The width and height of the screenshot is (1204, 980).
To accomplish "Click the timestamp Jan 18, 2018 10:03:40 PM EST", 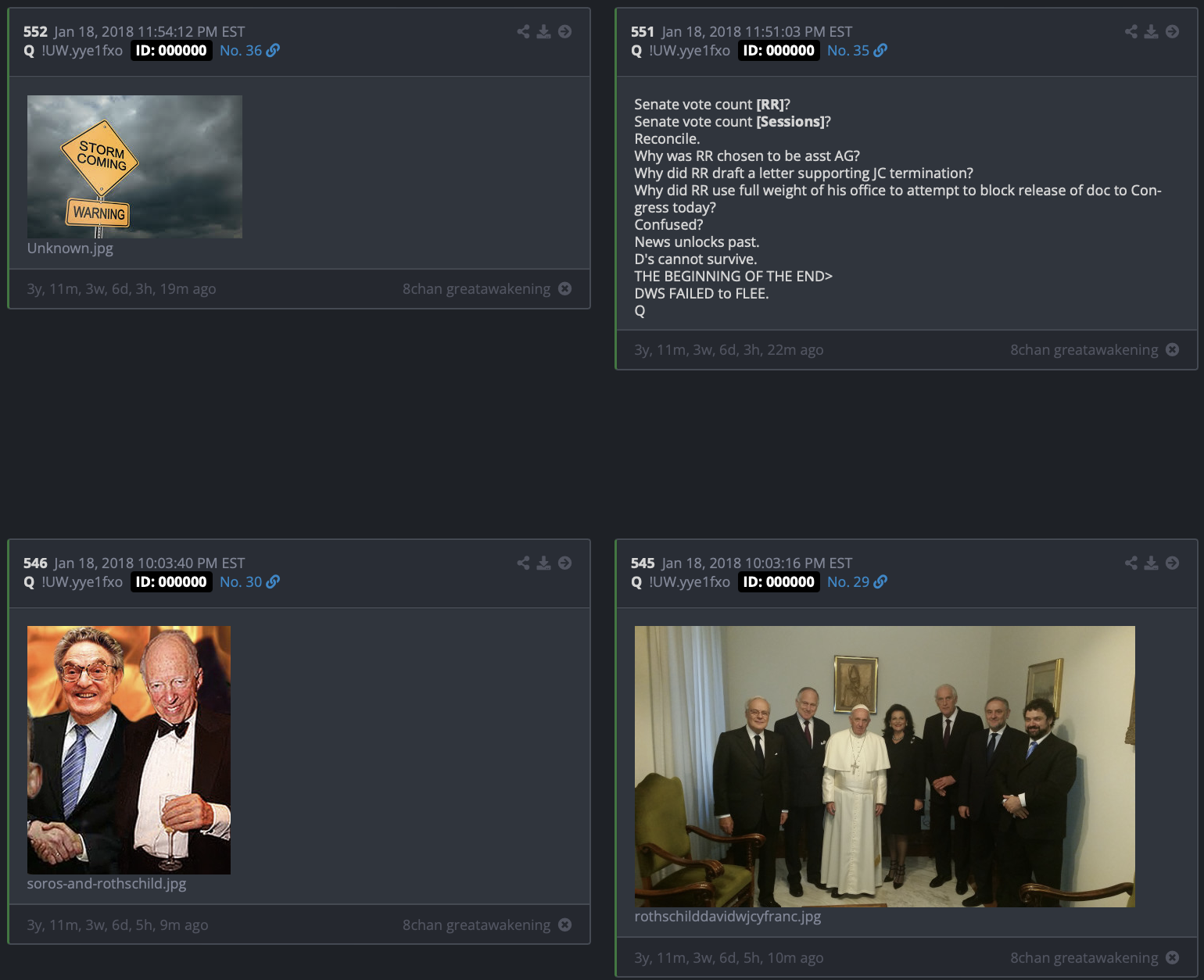I will [x=149, y=563].
